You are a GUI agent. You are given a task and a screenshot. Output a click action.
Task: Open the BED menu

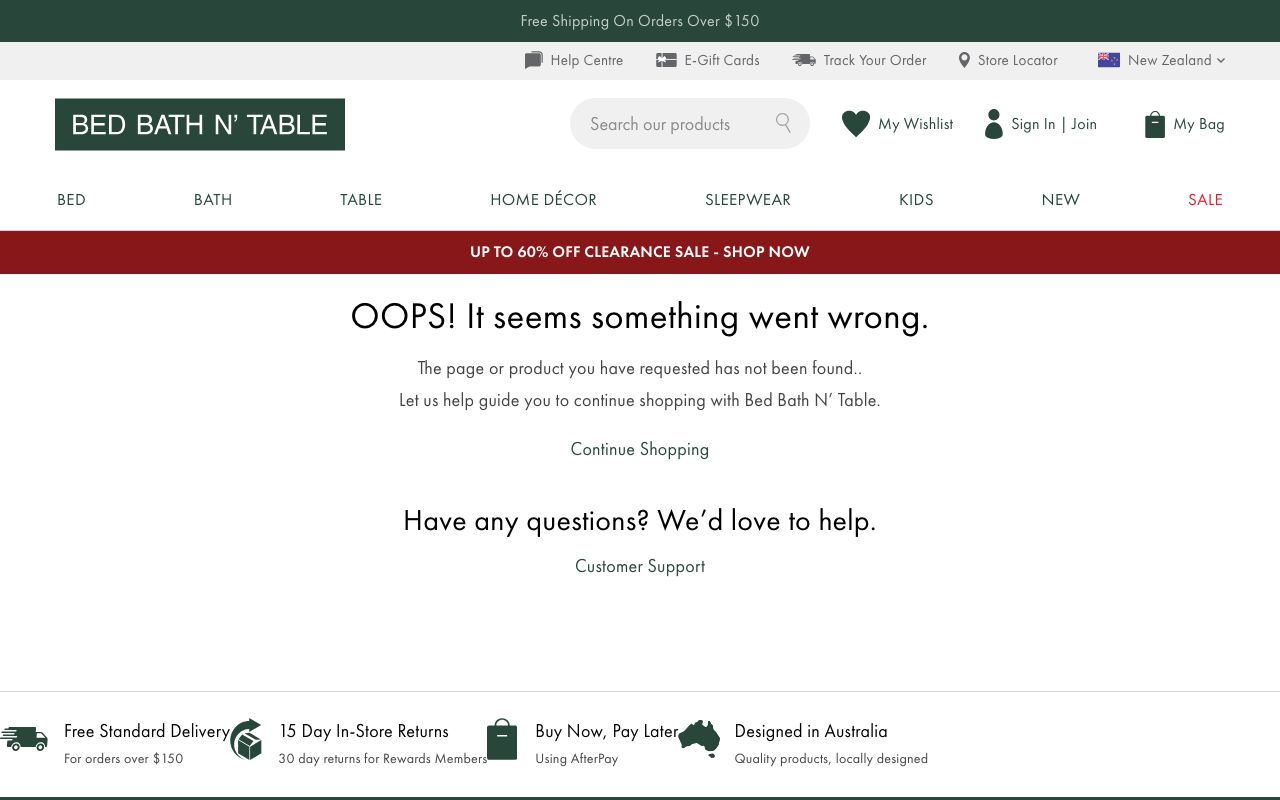71,200
